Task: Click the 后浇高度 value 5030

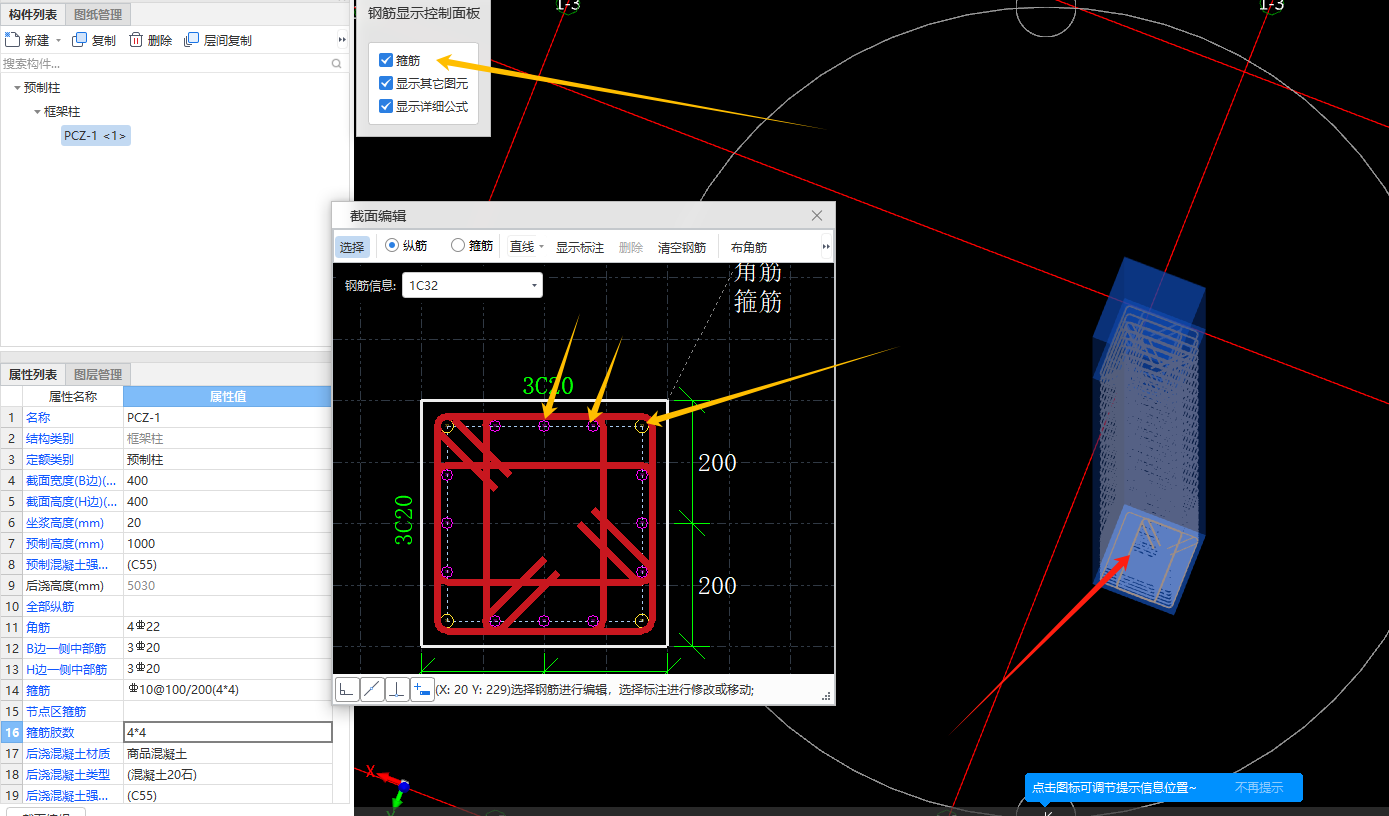Action: 227,585
